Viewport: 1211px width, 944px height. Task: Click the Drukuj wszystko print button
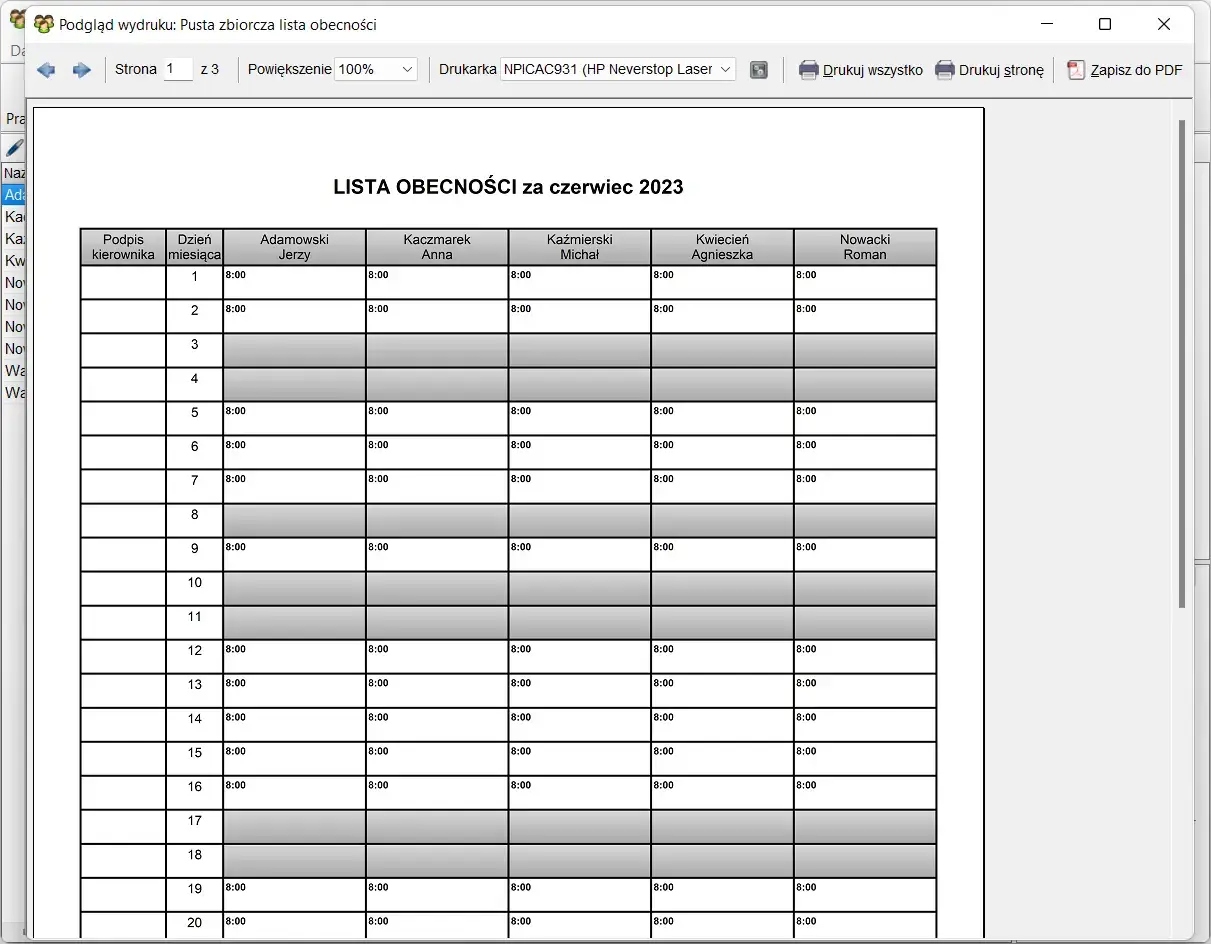860,70
